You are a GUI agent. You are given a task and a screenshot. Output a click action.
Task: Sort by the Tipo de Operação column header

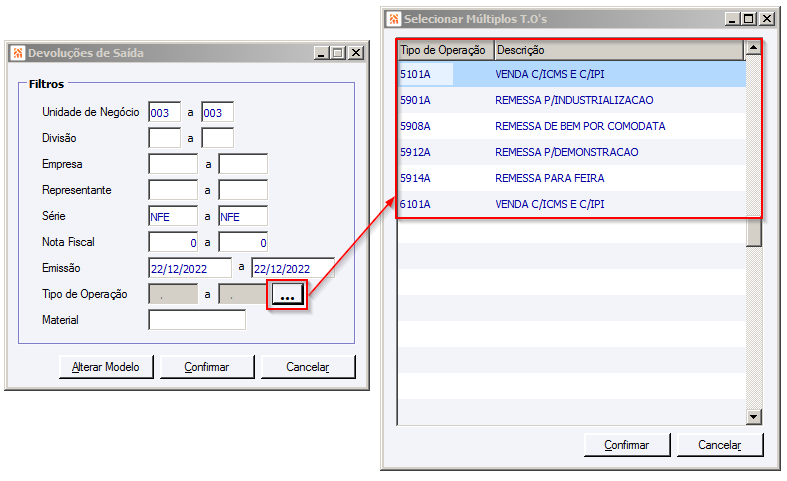pyautogui.click(x=446, y=50)
